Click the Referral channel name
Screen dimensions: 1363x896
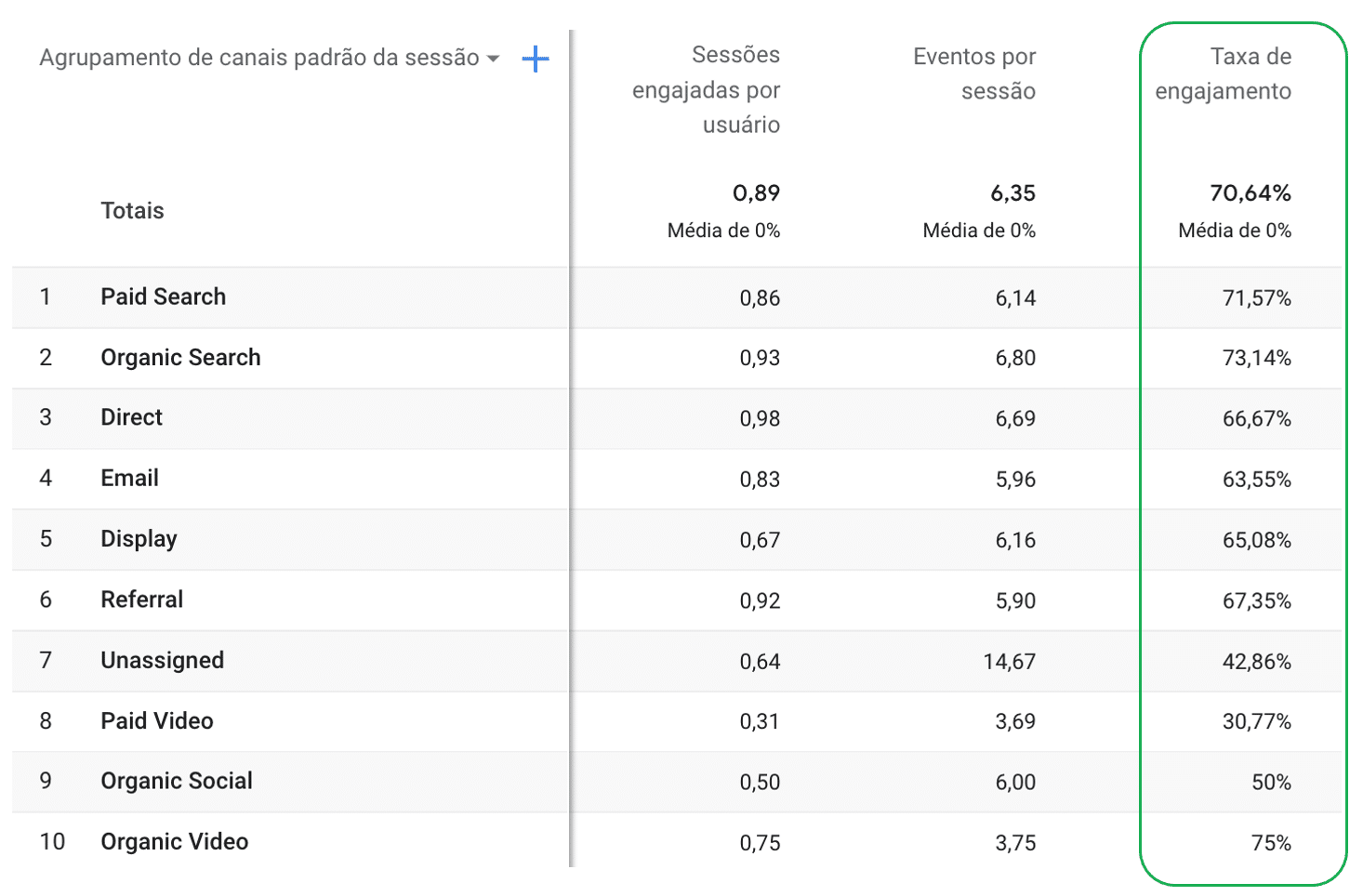click(142, 600)
